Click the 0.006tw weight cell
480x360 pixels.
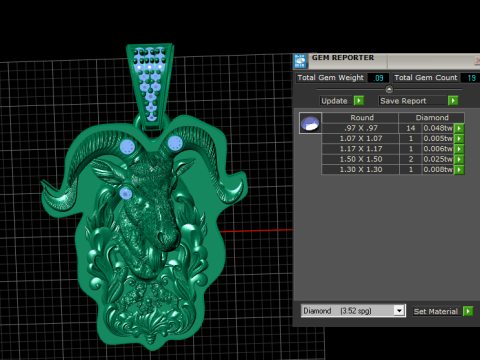tap(438, 149)
